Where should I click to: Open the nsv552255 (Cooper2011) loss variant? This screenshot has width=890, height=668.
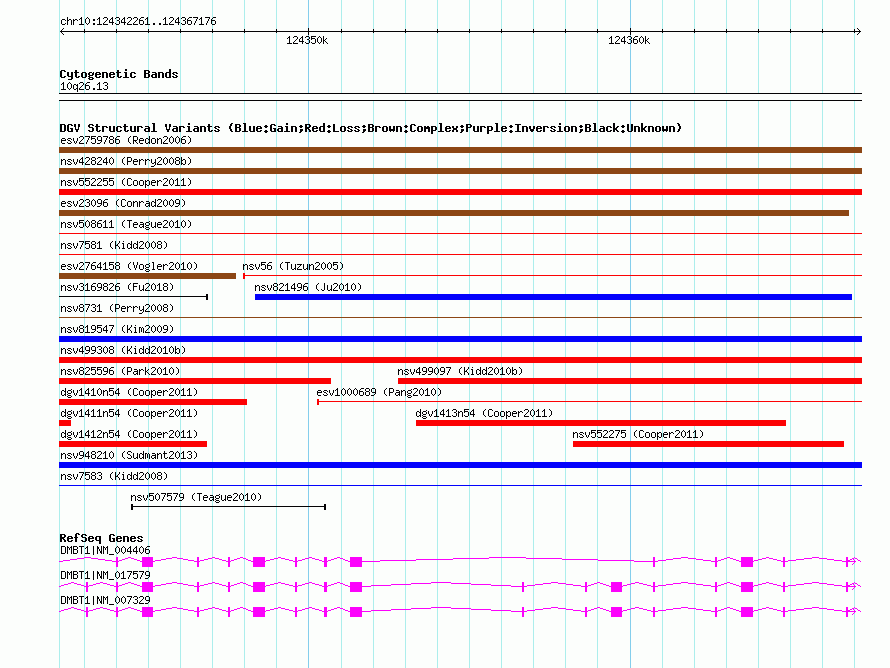point(460,192)
